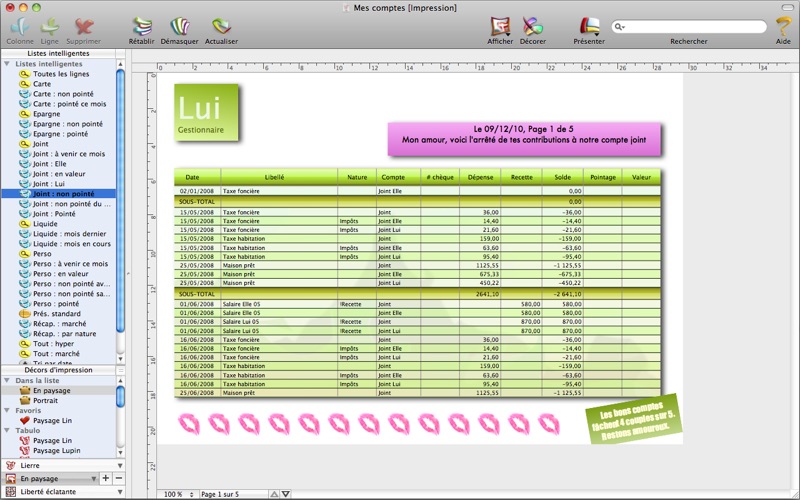The width and height of the screenshot is (800, 500).
Task: Remove decor with minus button
Action: pyautogui.click(x=119, y=479)
